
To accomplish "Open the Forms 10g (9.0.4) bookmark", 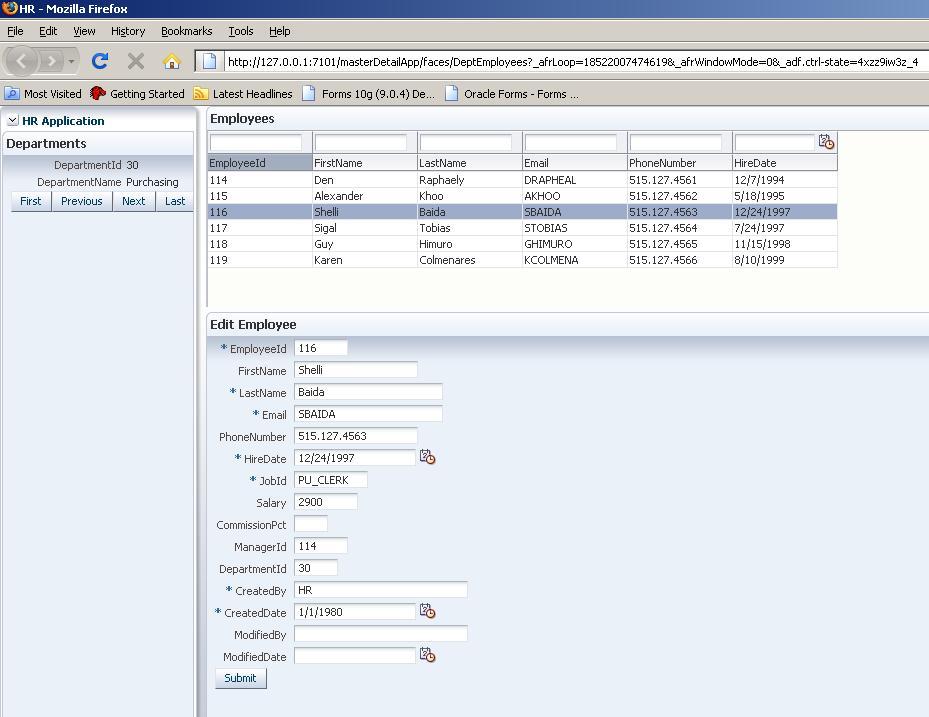I will [x=369, y=94].
